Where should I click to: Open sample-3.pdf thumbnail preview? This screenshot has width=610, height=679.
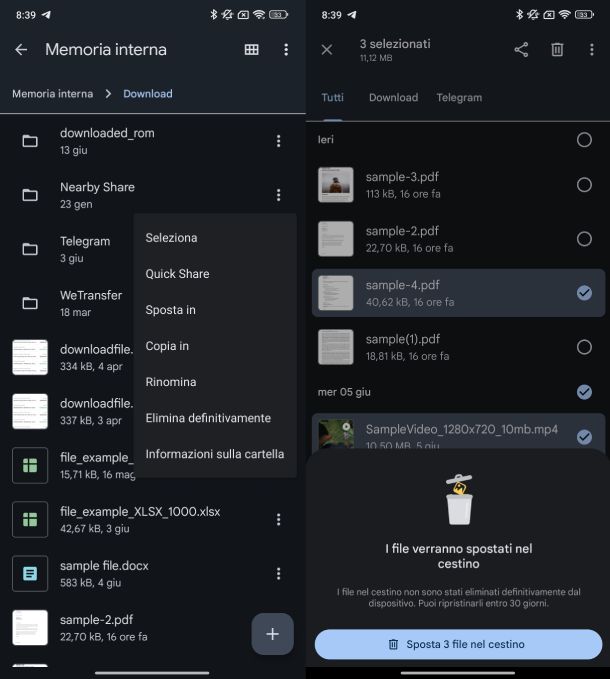click(x=336, y=185)
